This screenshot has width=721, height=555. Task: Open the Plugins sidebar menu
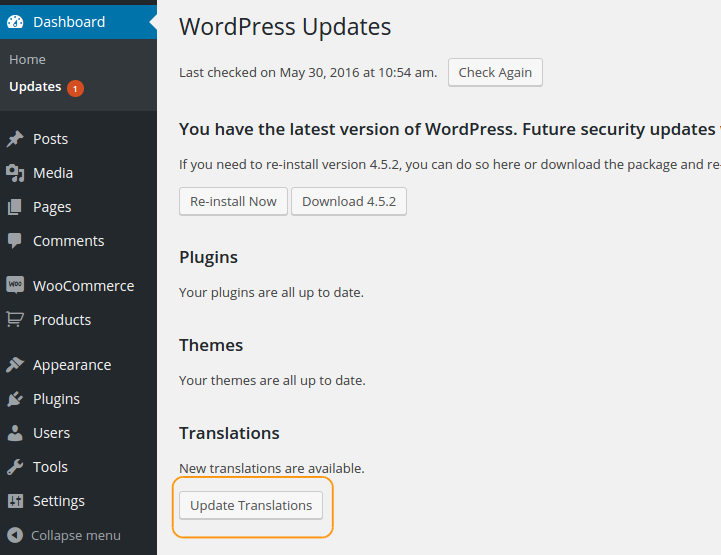pos(57,399)
